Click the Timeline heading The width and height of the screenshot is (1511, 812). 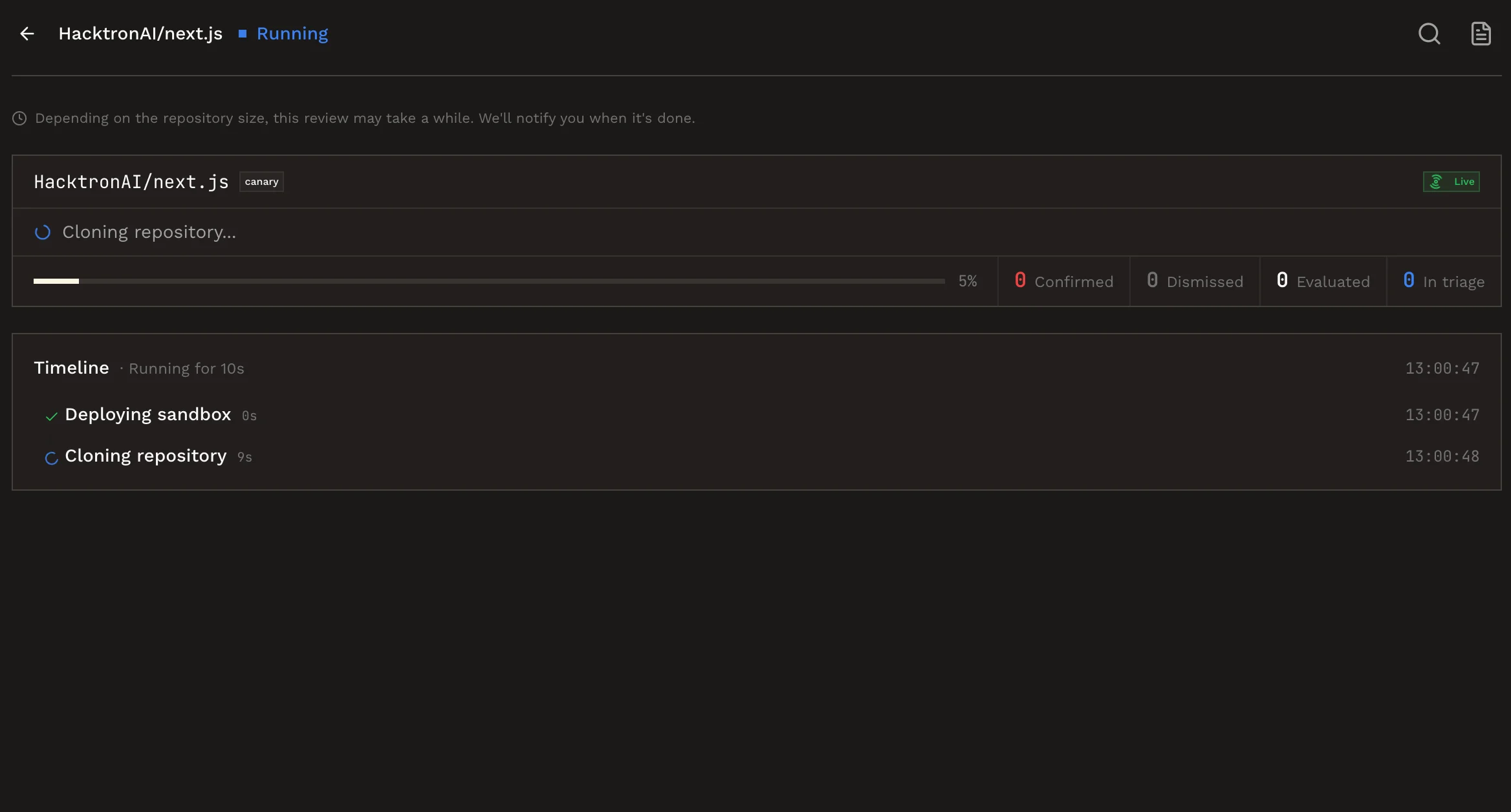(x=71, y=368)
